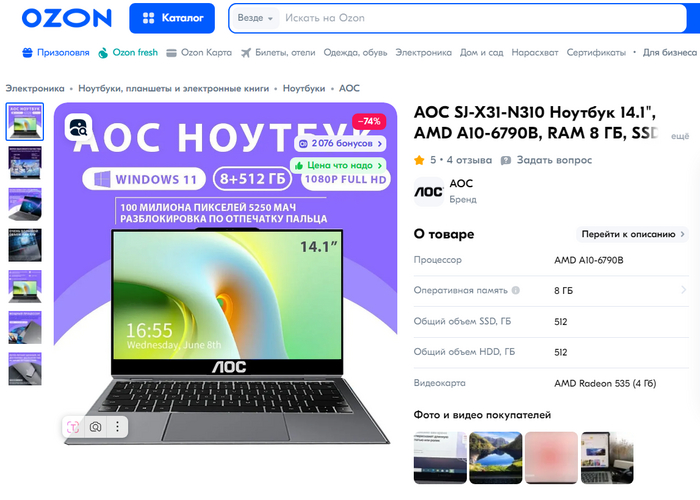This screenshot has height=500, width=700.
Task: Click Электроника in the breadcrumb
Action: point(35,88)
